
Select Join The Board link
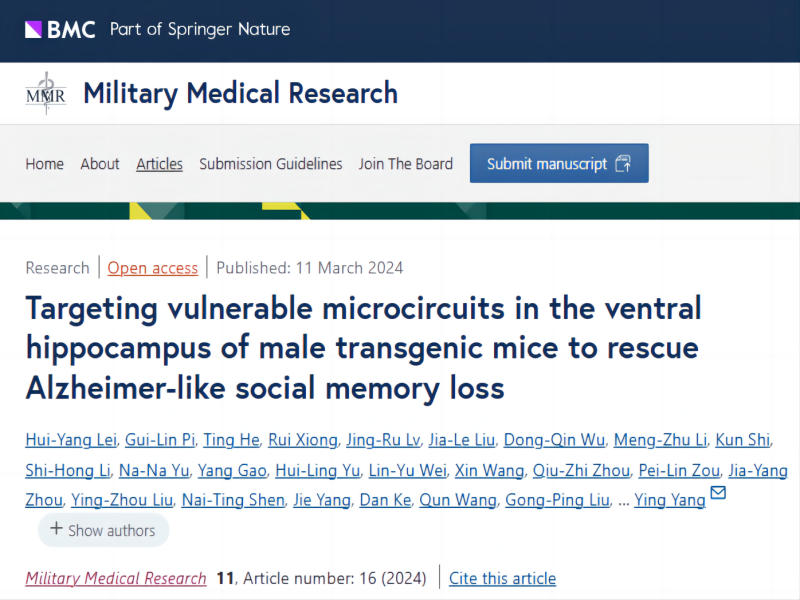click(x=405, y=164)
